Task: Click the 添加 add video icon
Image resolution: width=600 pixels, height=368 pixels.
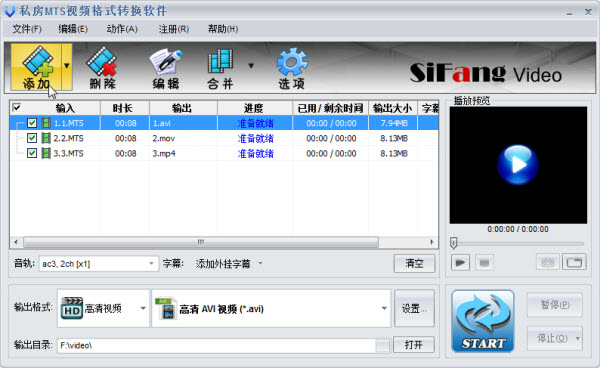Action: 36,67
